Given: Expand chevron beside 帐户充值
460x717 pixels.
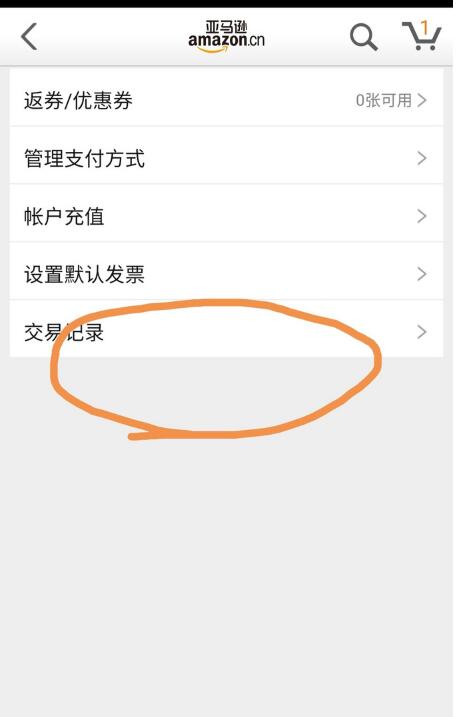Looking at the screenshot, I should tap(422, 216).
